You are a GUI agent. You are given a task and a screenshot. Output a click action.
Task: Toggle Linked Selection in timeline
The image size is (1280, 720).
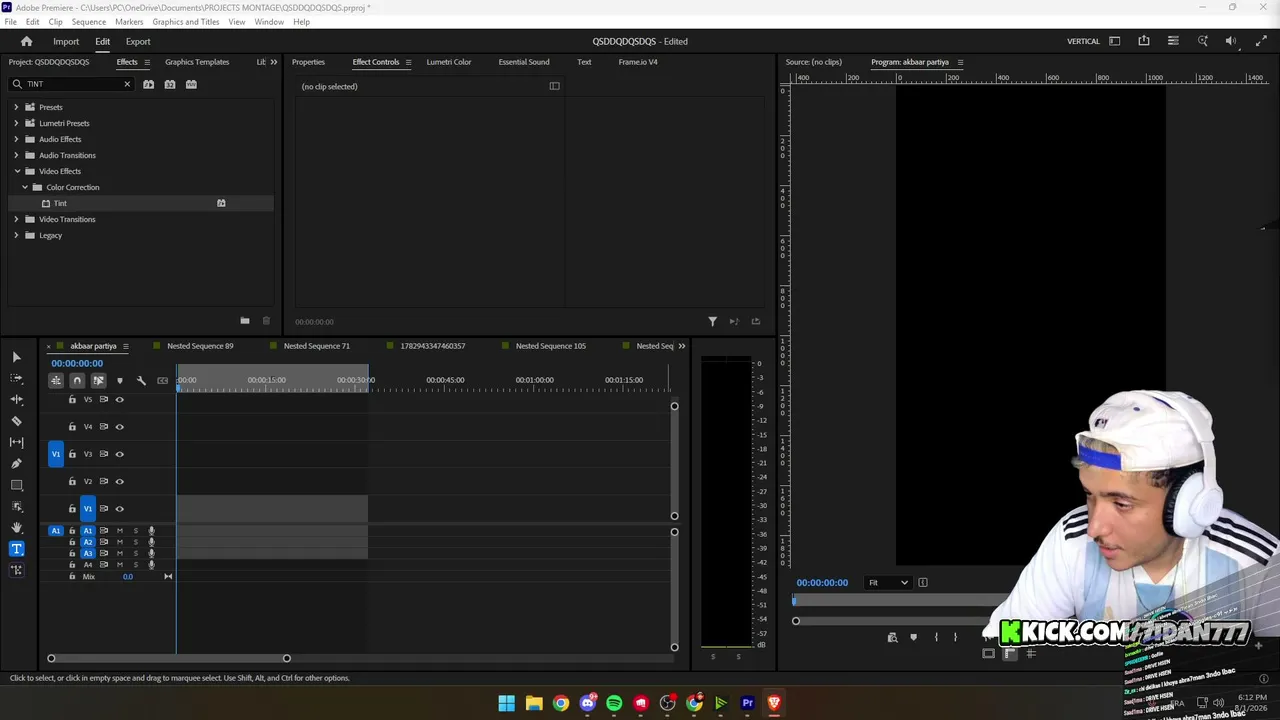pos(98,380)
